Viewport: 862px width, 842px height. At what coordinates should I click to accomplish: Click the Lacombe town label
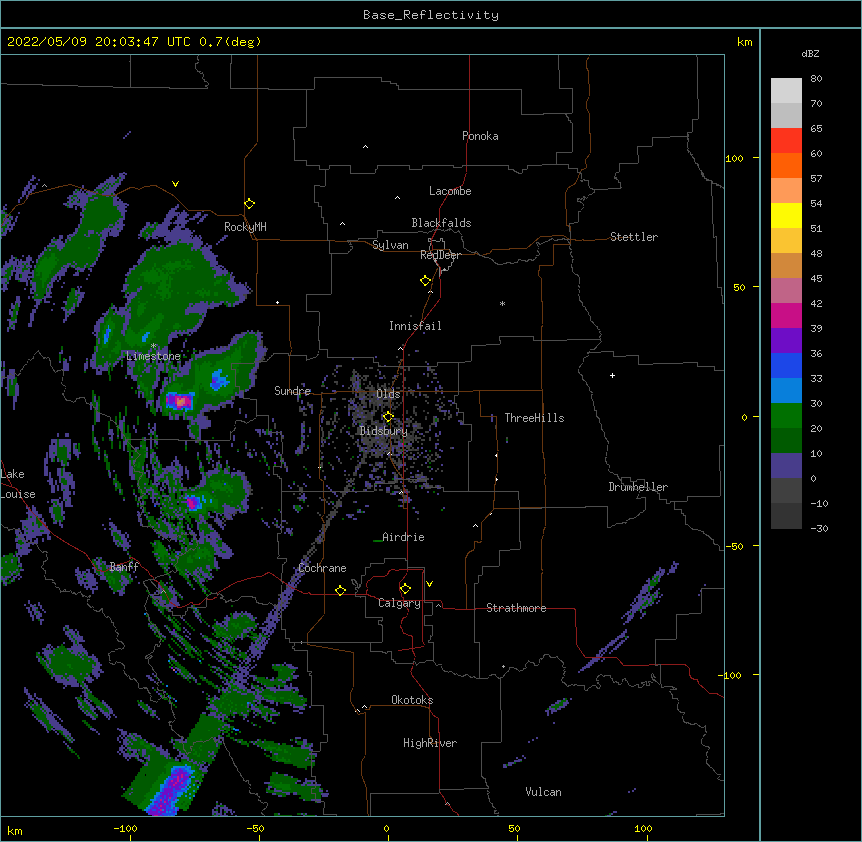point(450,191)
